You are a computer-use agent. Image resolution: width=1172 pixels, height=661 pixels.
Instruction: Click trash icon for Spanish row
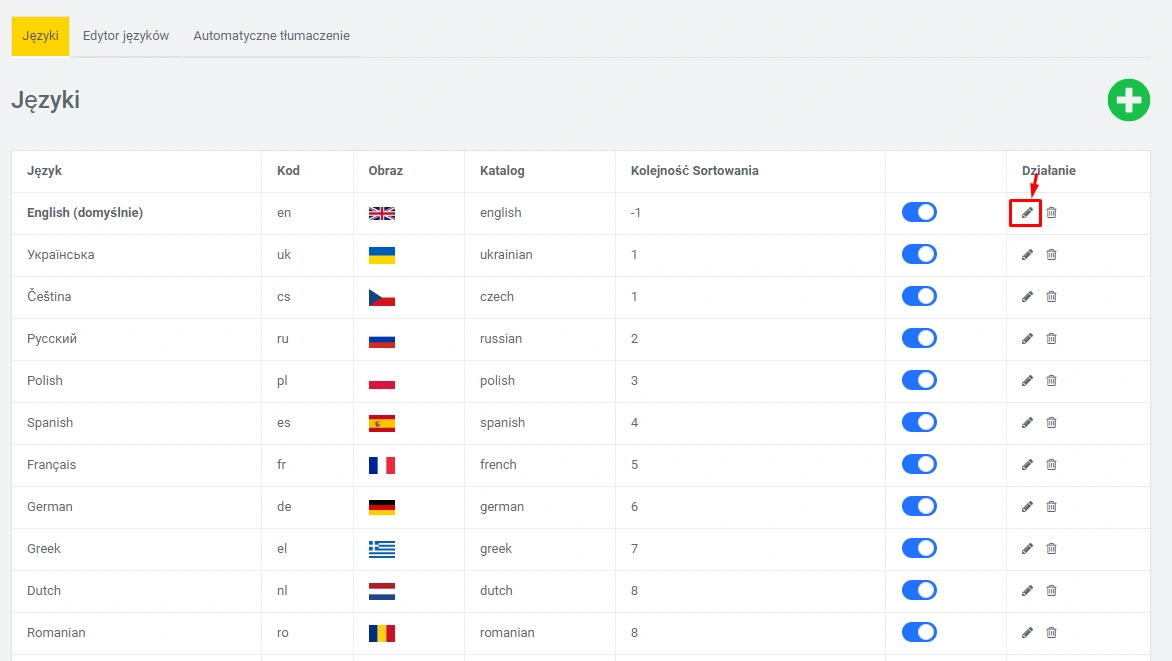tap(1051, 423)
